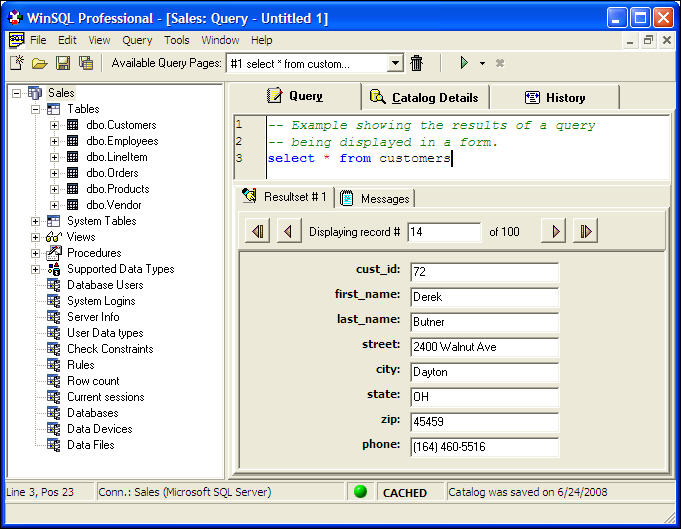Click the green connection status indicator
Screen dimensions: 681x529
pos(360,492)
